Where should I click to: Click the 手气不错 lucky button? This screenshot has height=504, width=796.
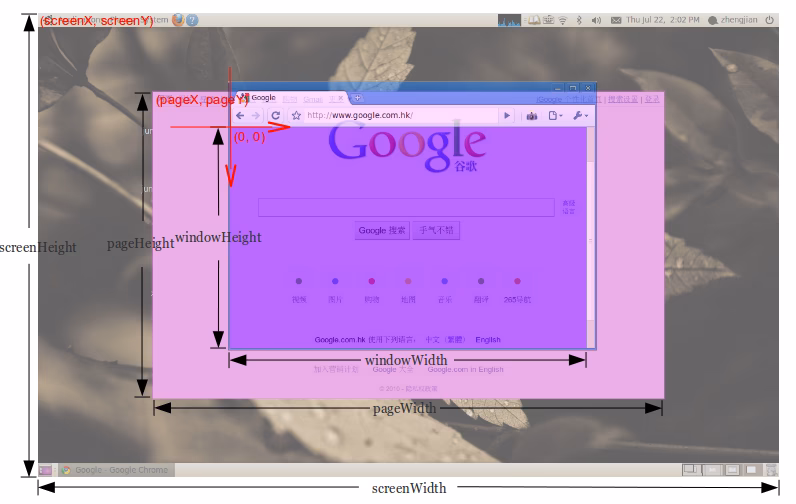point(436,230)
